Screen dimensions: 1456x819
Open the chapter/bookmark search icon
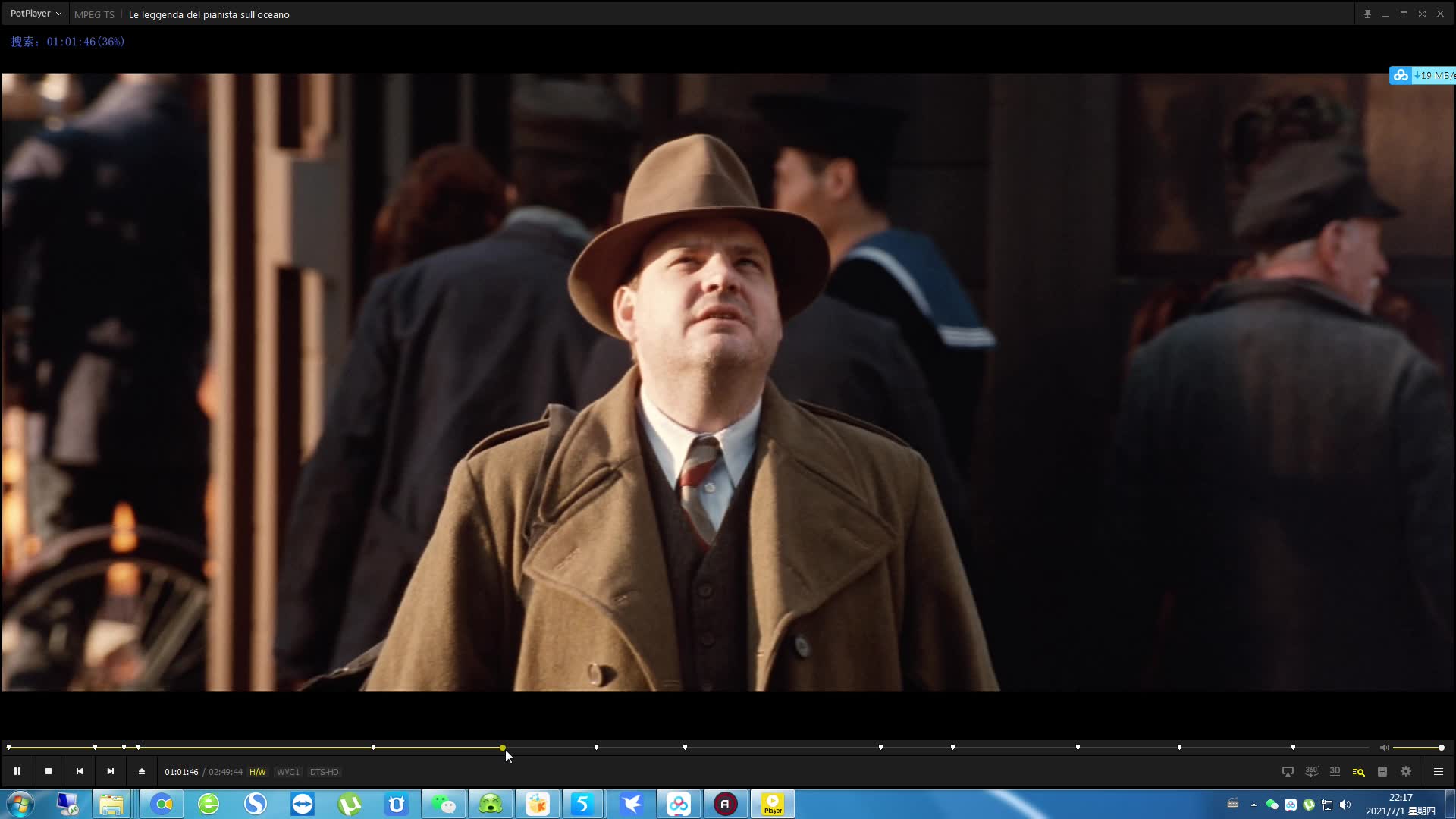[1359, 771]
